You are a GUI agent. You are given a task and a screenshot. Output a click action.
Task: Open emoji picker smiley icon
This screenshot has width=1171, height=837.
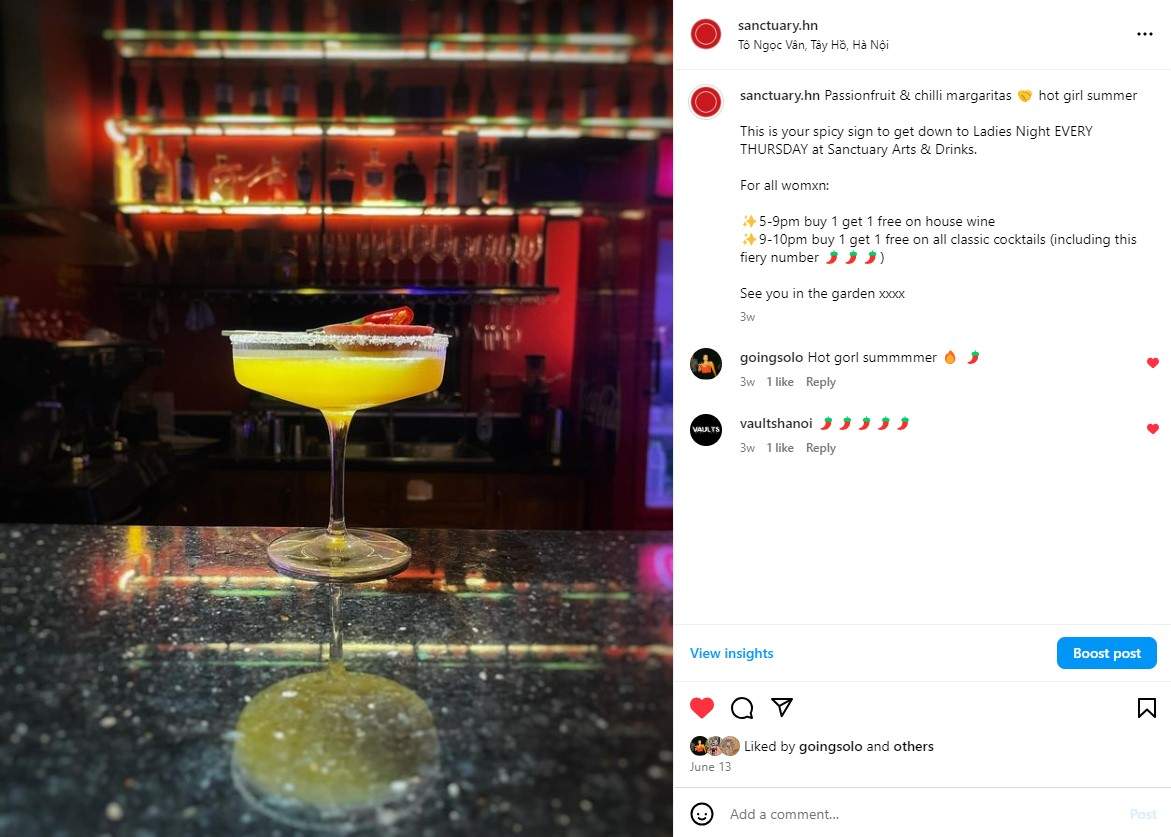pyautogui.click(x=701, y=814)
